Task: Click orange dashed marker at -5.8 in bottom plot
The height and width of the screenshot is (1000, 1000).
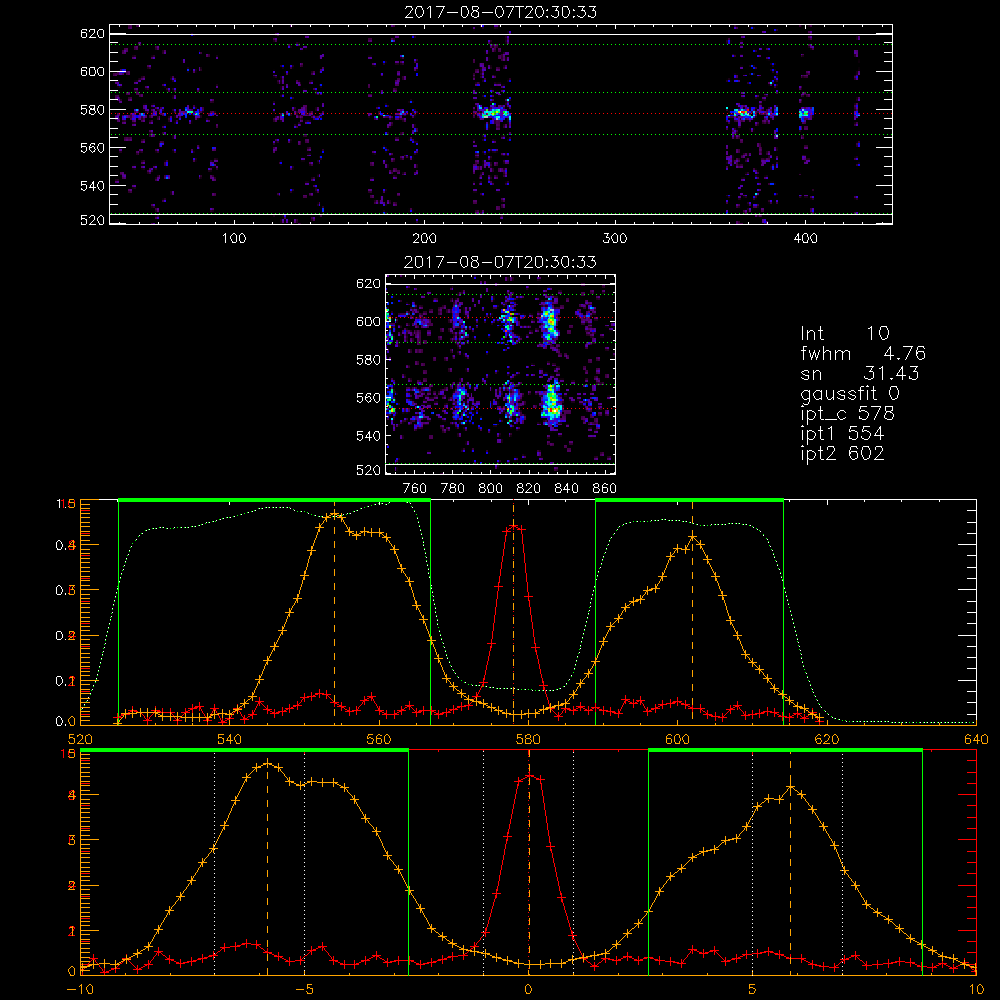Action: coord(268,867)
